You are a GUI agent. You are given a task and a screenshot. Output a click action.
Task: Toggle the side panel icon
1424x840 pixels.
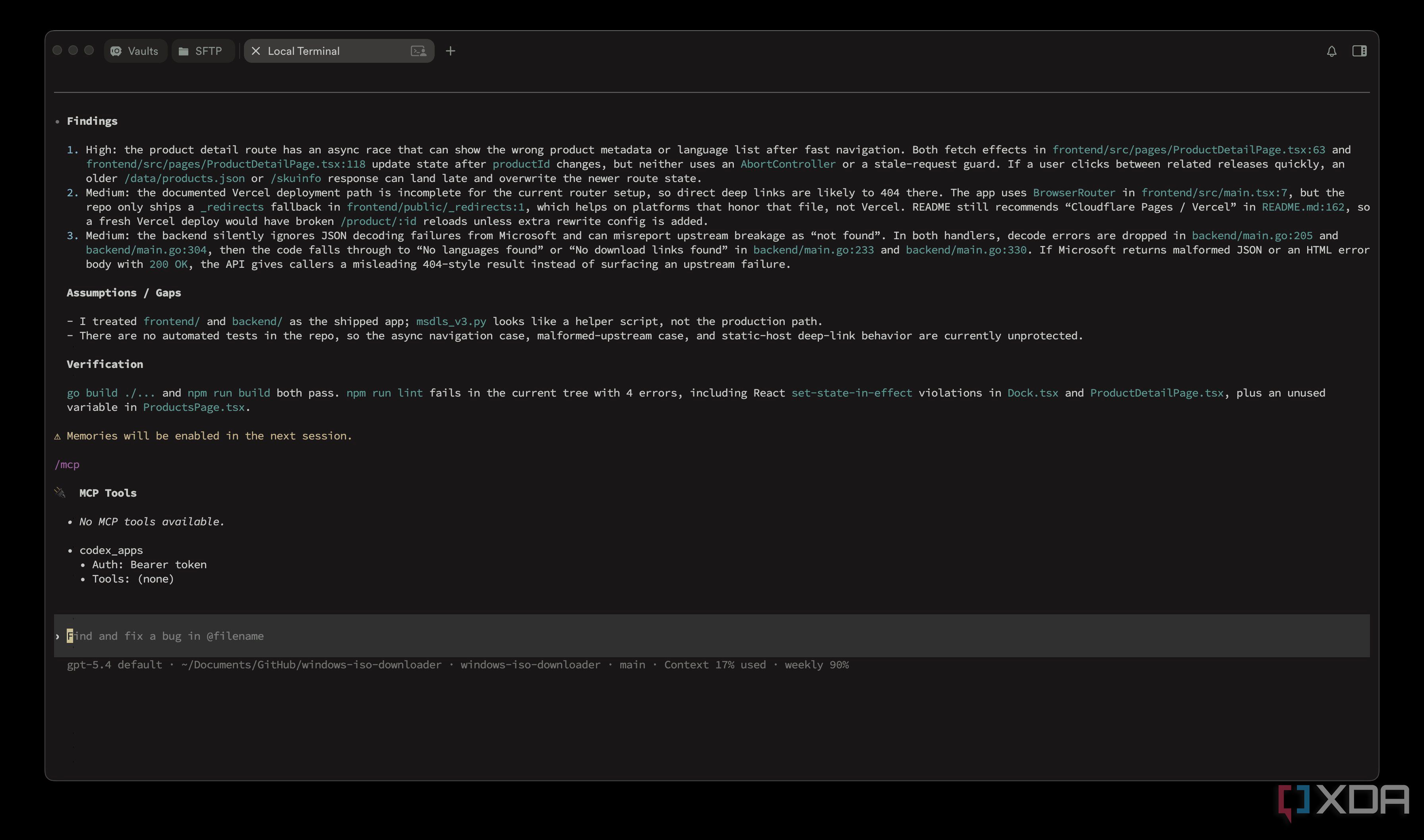pos(1360,51)
